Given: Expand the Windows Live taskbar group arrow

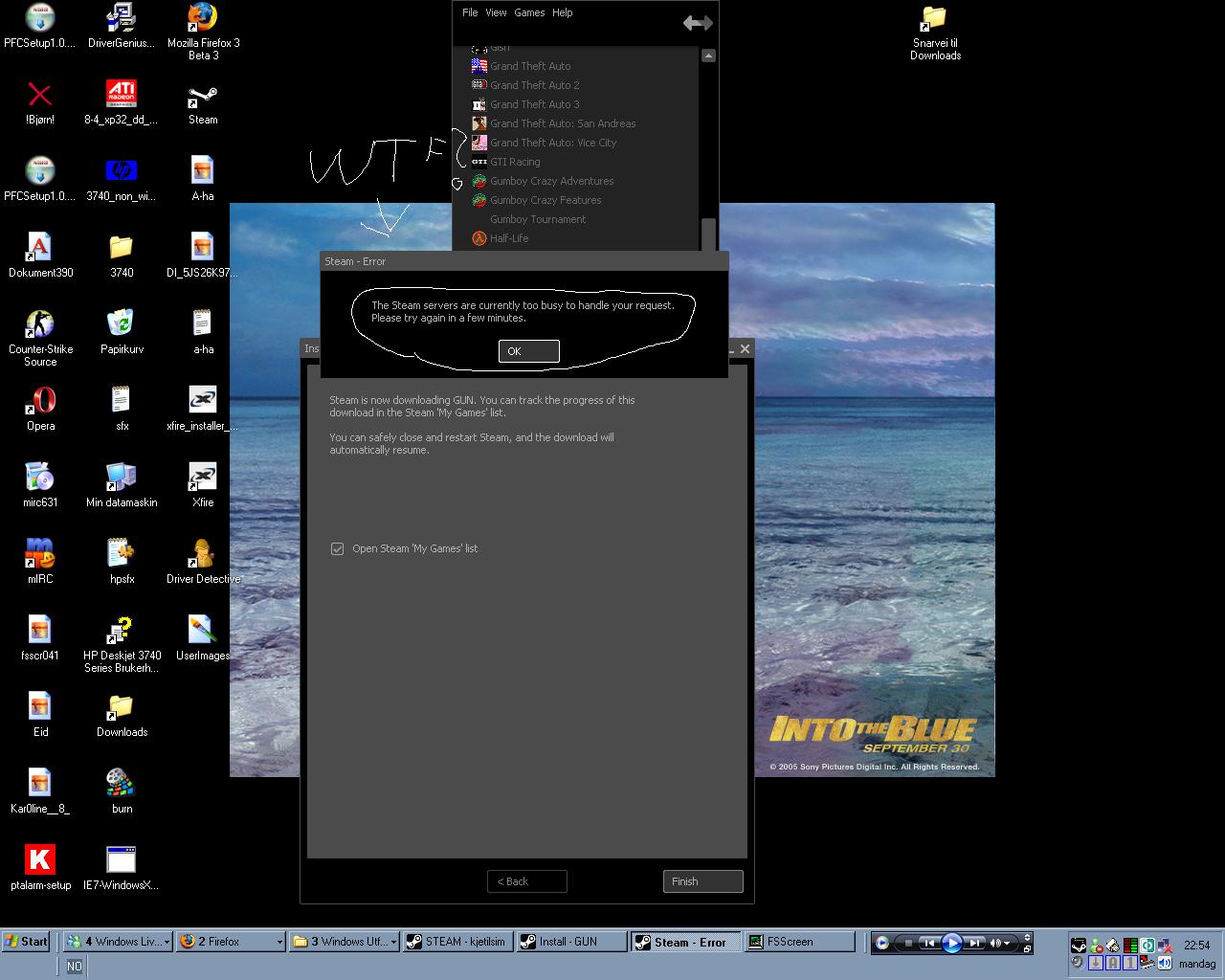Looking at the screenshot, I should point(167,943).
